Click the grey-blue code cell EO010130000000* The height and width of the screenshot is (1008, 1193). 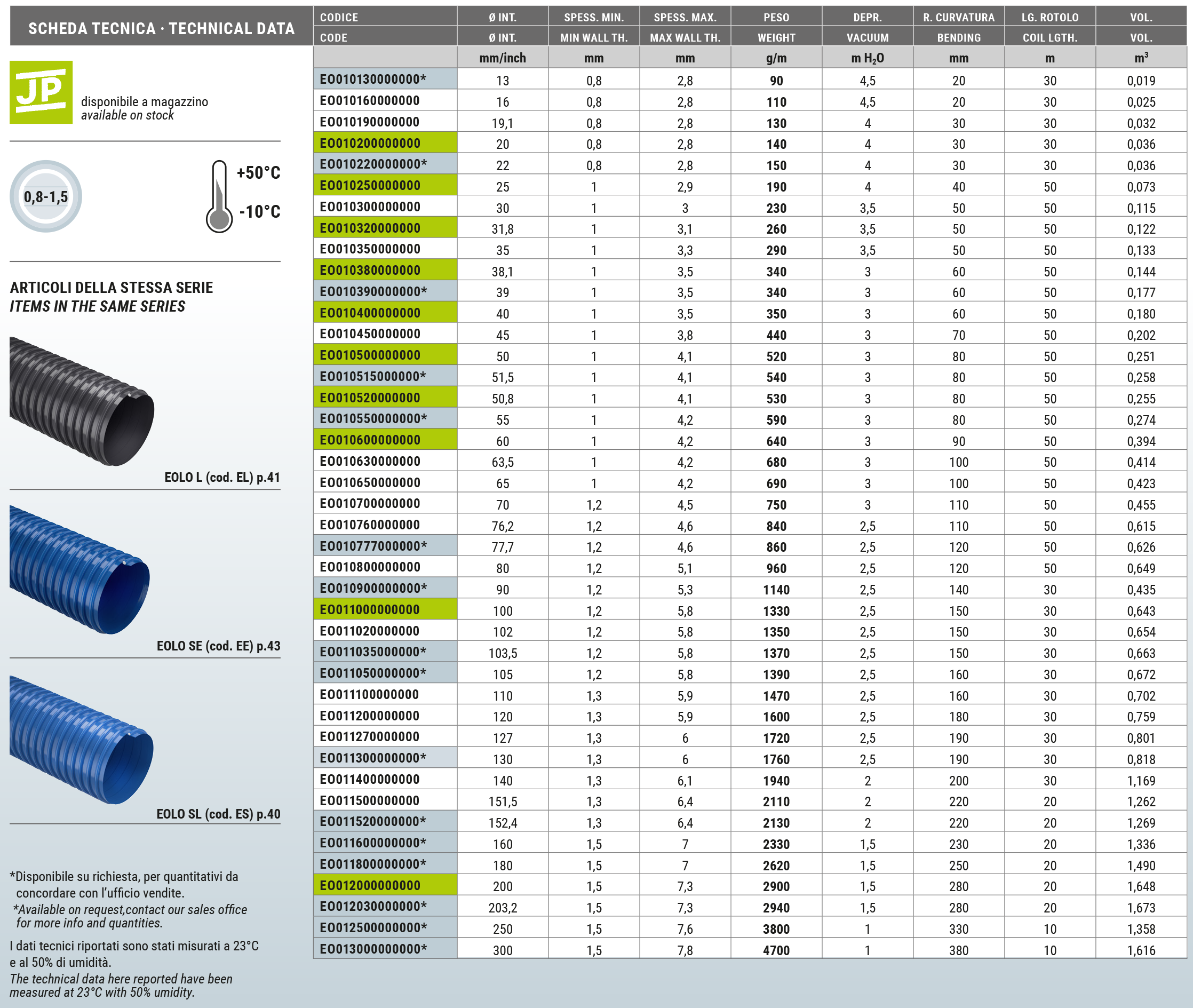click(x=385, y=80)
